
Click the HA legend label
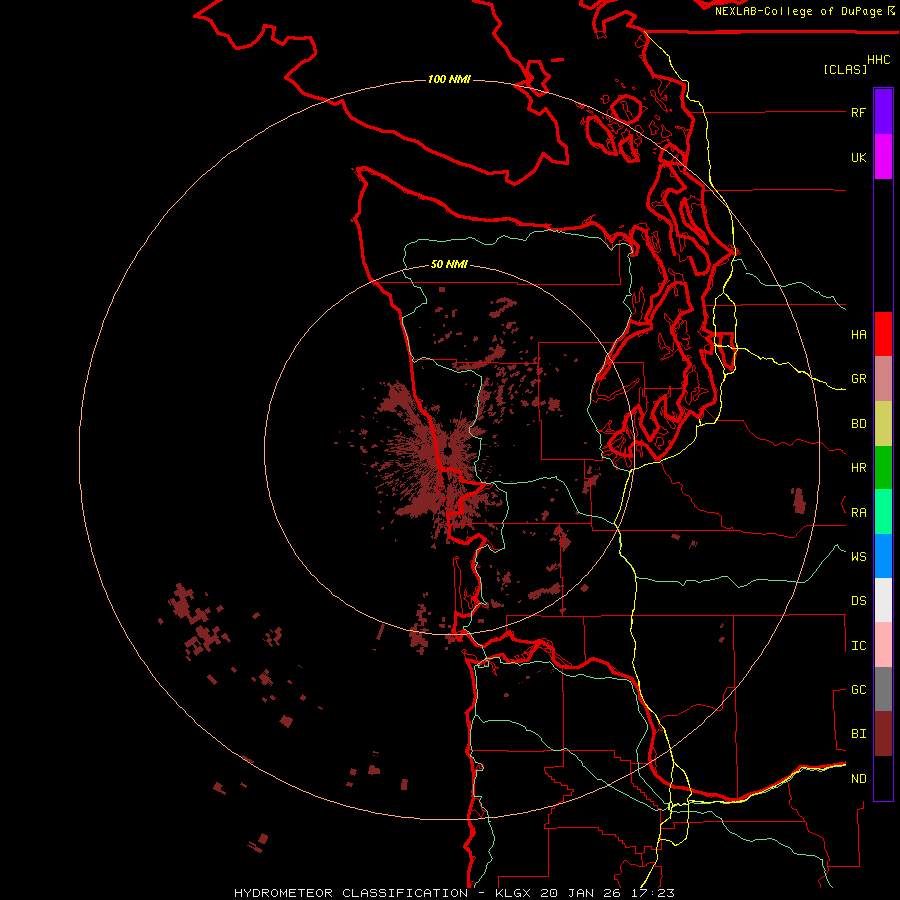(858, 334)
